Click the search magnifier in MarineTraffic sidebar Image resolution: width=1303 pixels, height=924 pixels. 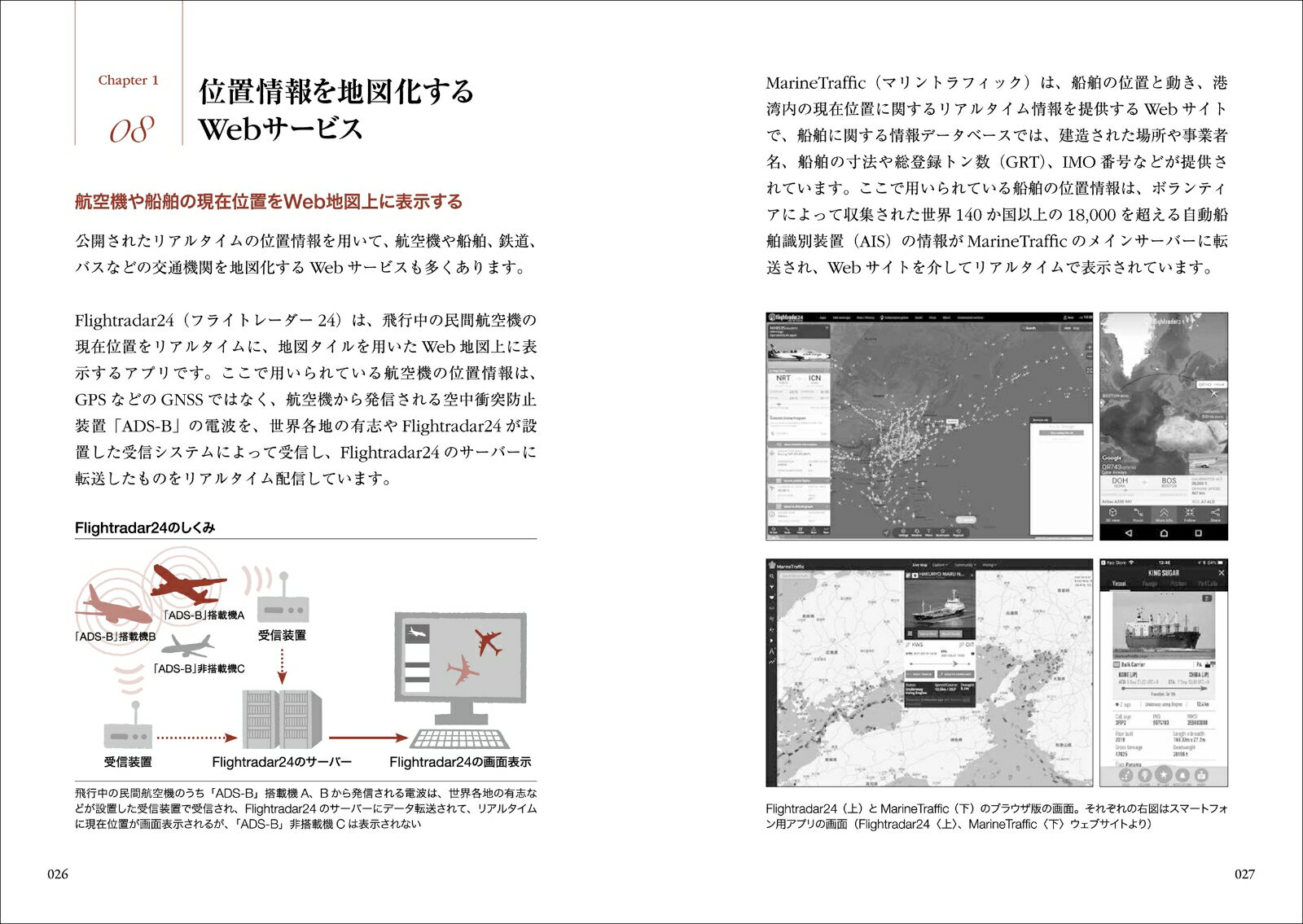click(x=771, y=575)
